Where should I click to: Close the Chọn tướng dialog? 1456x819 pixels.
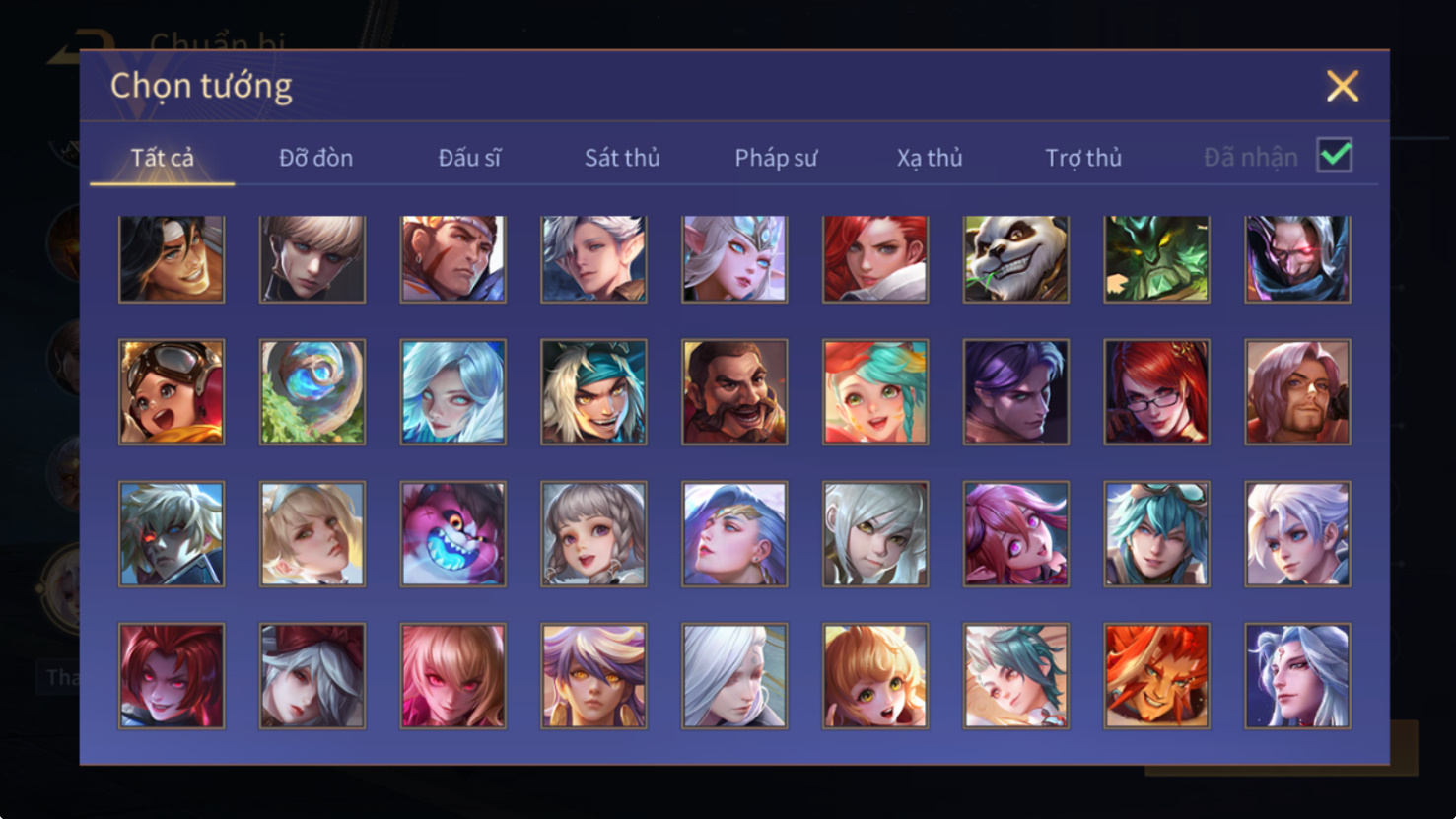1343,86
